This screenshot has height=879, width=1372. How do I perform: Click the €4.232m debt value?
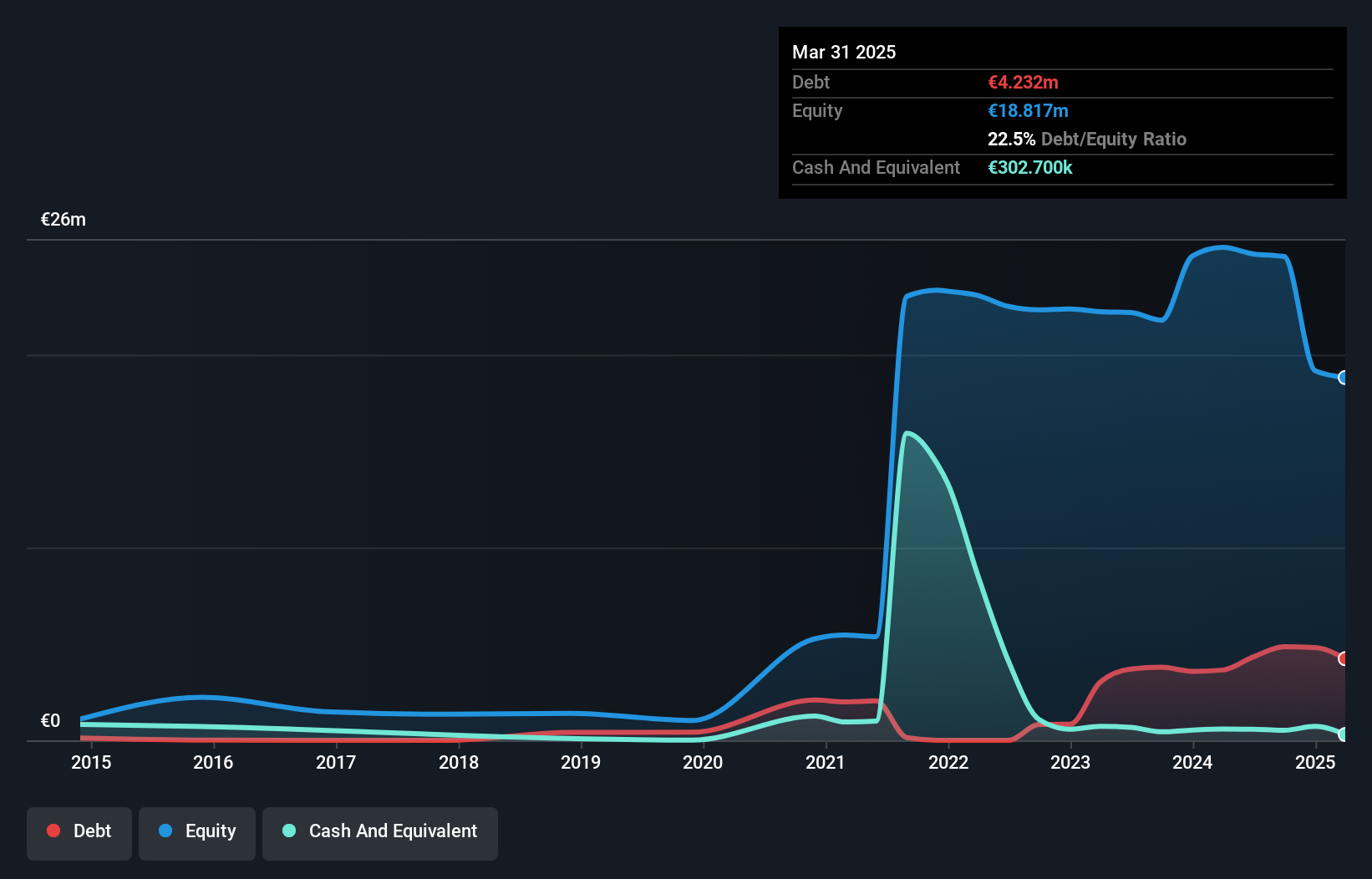coord(1024,82)
